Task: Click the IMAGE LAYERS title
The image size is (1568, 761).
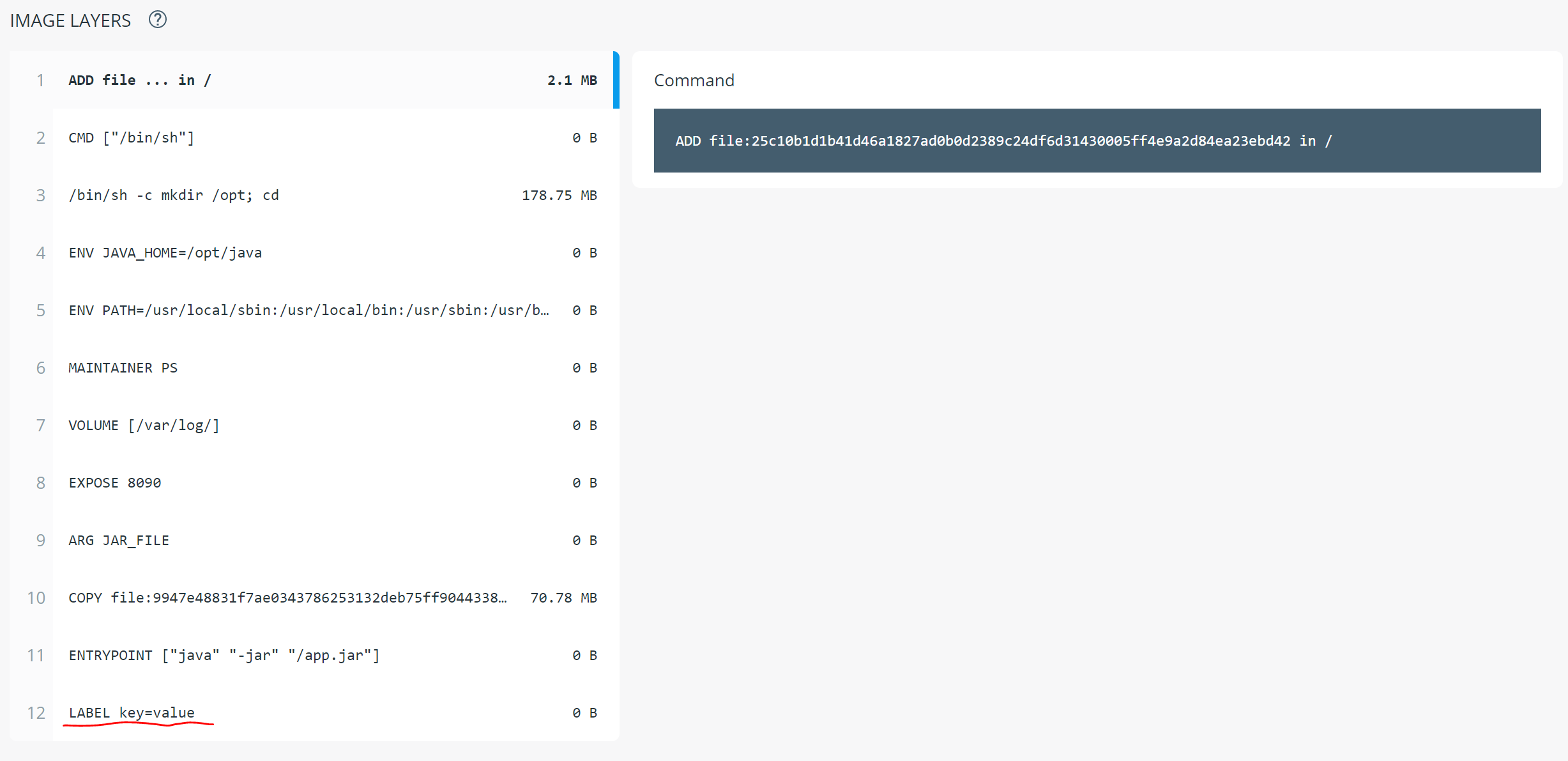Action: 70,20
